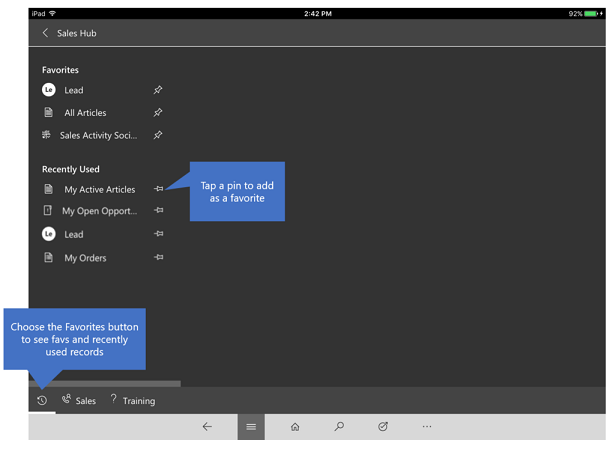615x450 pixels.
Task: Select the Favorites and recent clock icon
Action: point(42,401)
